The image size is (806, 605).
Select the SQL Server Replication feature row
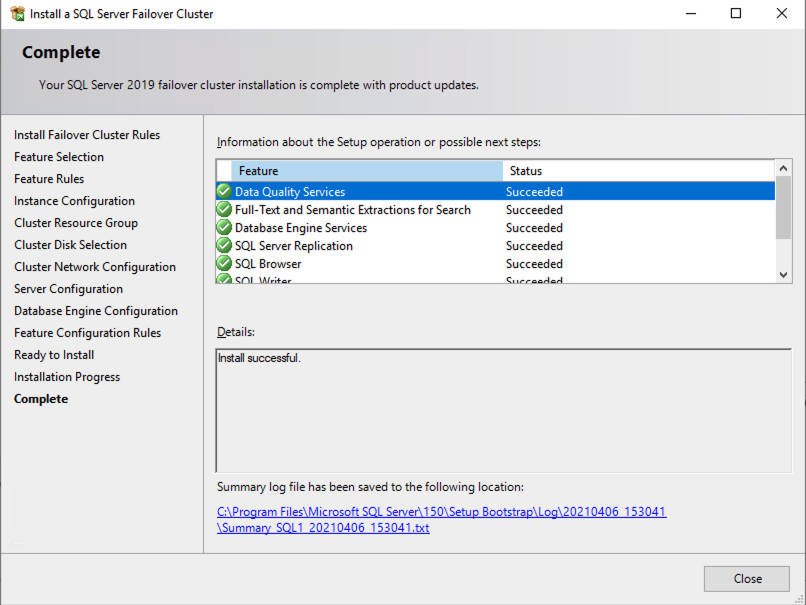[x=294, y=246]
